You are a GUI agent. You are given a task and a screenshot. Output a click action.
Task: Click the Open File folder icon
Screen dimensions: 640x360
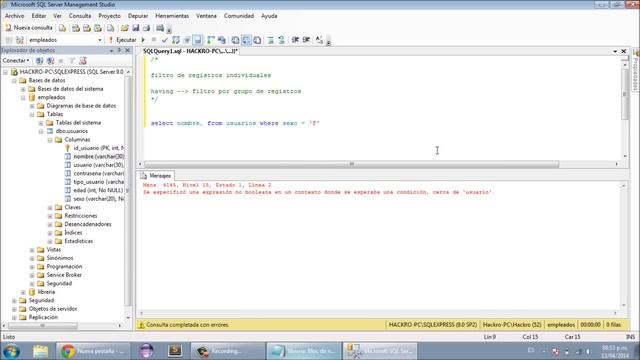(x=124, y=28)
